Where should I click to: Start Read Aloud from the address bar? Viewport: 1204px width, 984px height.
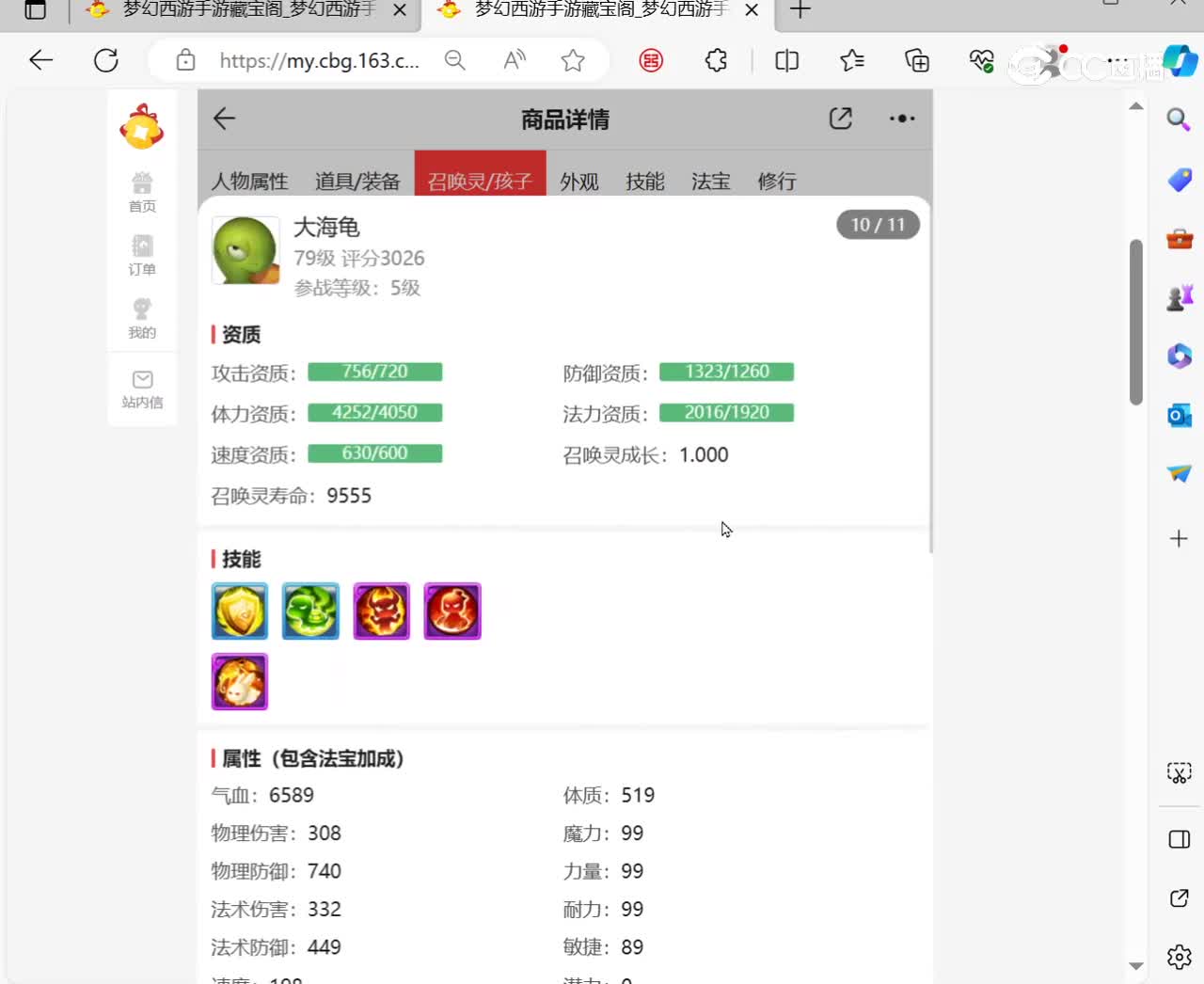(515, 61)
